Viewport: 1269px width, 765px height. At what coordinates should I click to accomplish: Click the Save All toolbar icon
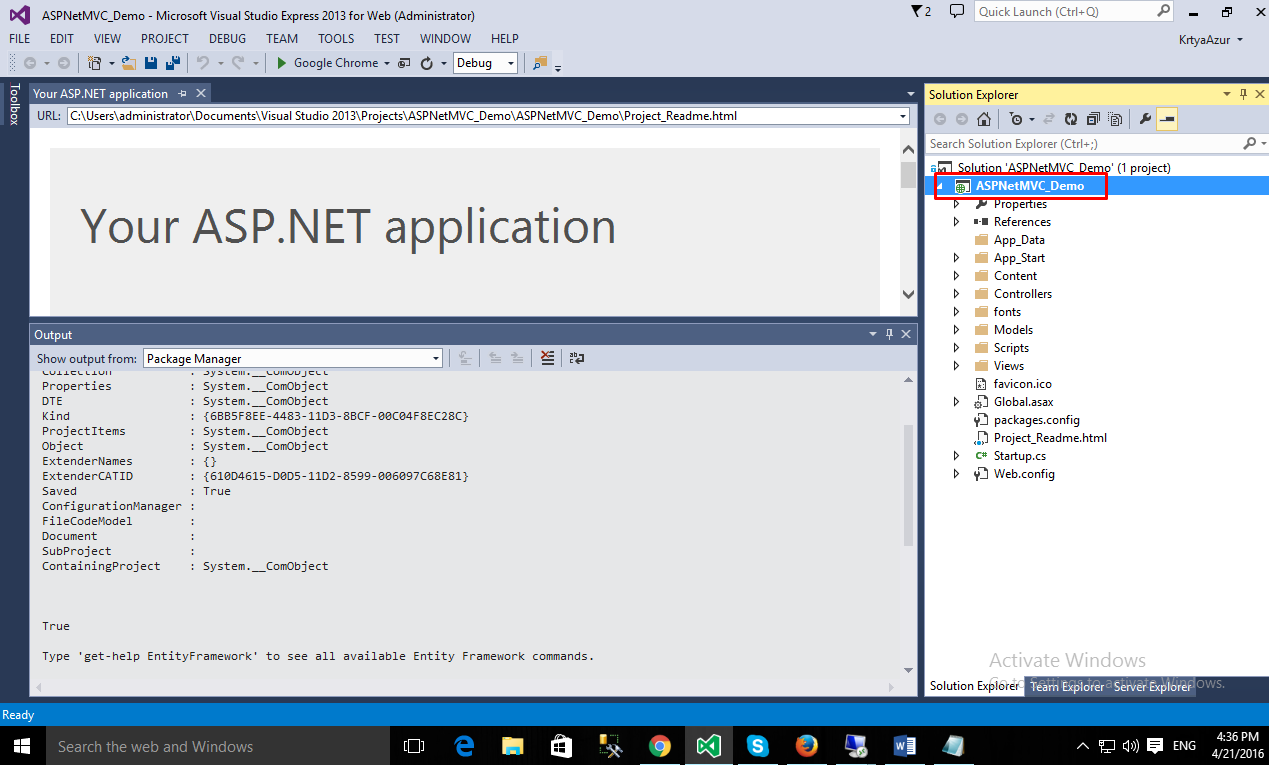coord(172,63)
